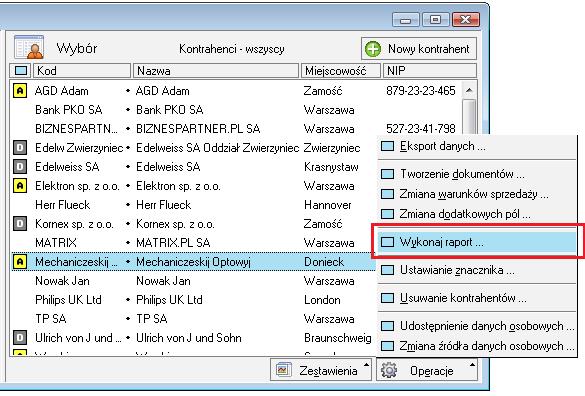Image resolution: width=585 pixels, height=396 pixels.
Task: Click the blue icon next to Udostępnienie danych osobowych
Action: pos(387,326)
